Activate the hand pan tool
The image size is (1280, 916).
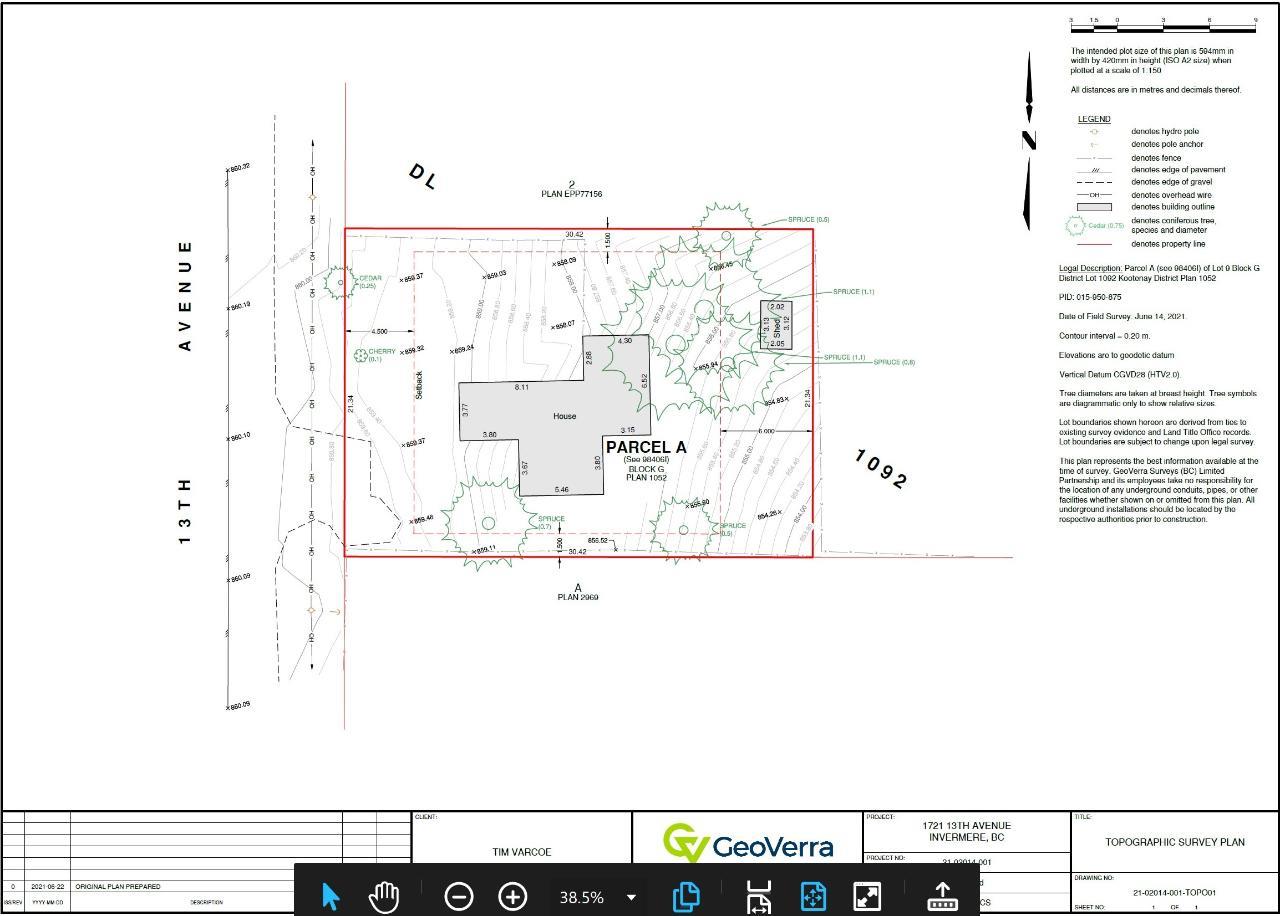tap(384, 896)
